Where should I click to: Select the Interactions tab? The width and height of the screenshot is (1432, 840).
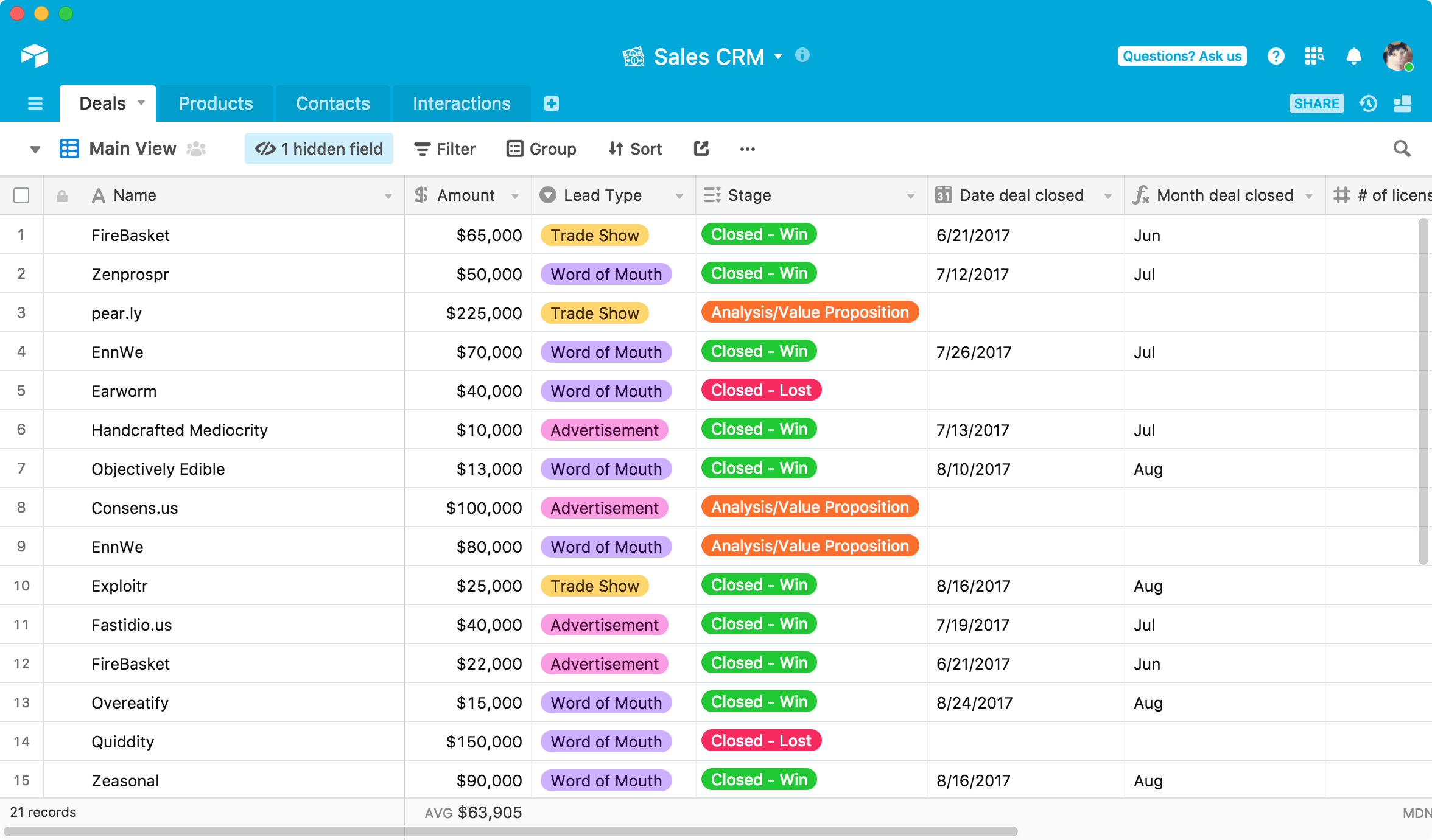click(x=460, y=102)
